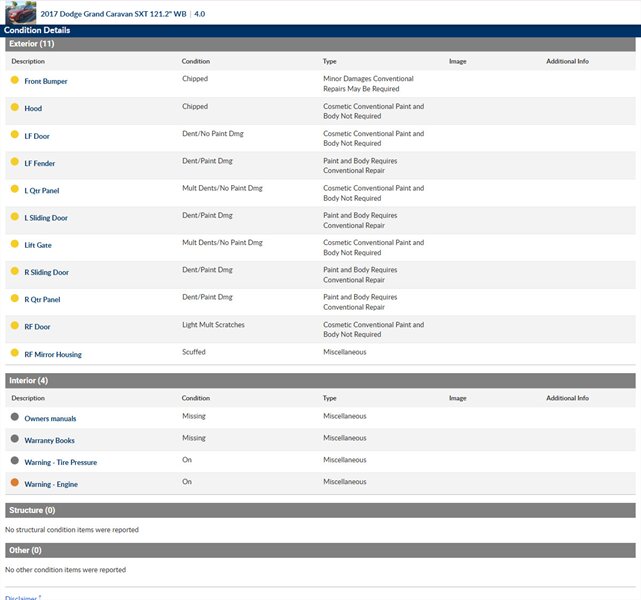
Task: Click the yellow severity dot beside Hood
Action: (14, 107)
